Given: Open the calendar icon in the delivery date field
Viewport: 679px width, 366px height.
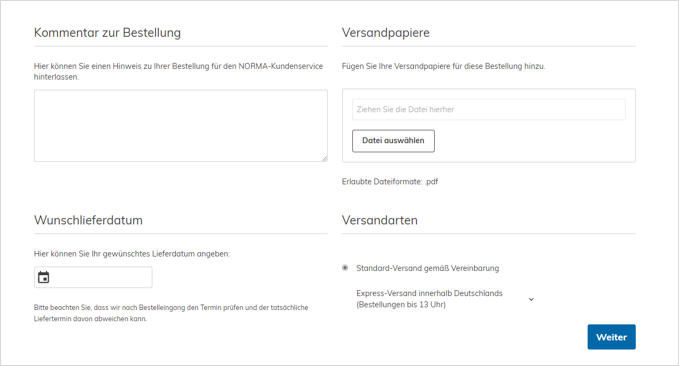Looking at the screenshot, I should [44, 277].
